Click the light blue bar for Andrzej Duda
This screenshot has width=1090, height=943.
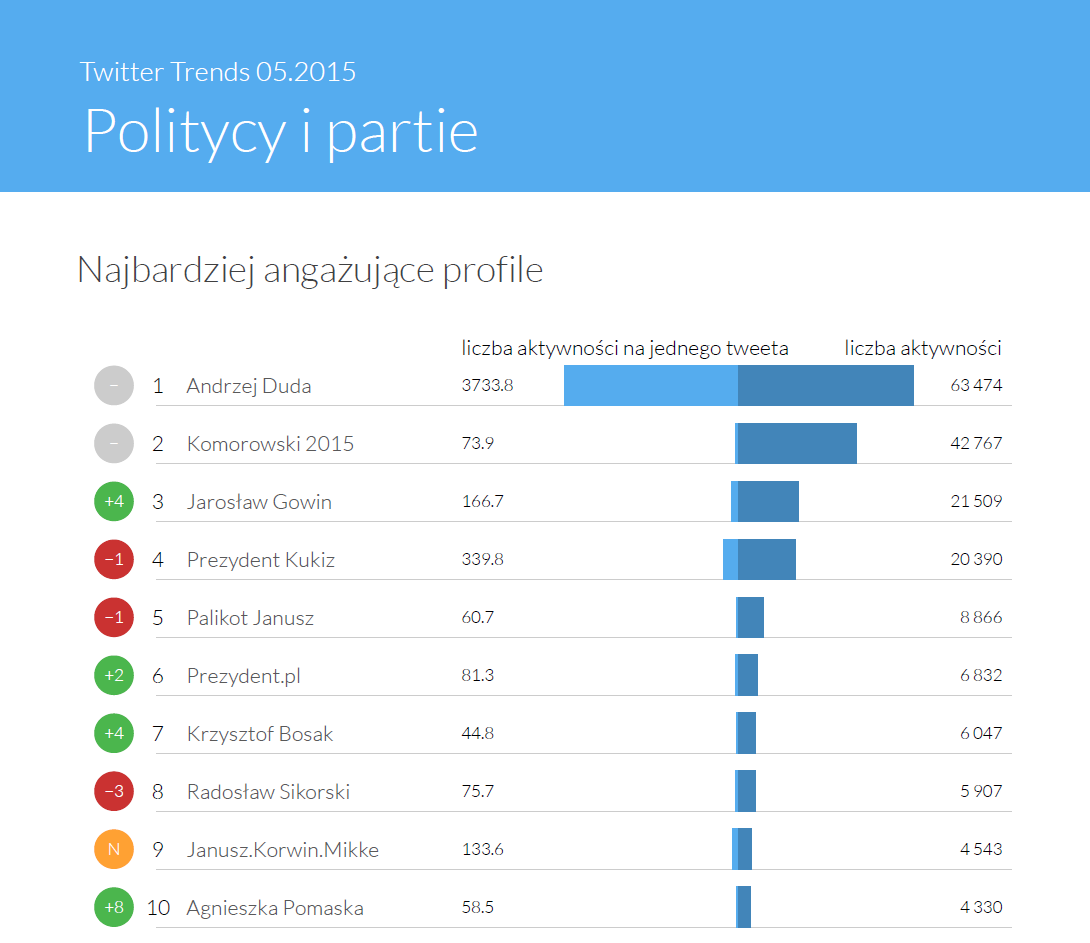point(650,385)
